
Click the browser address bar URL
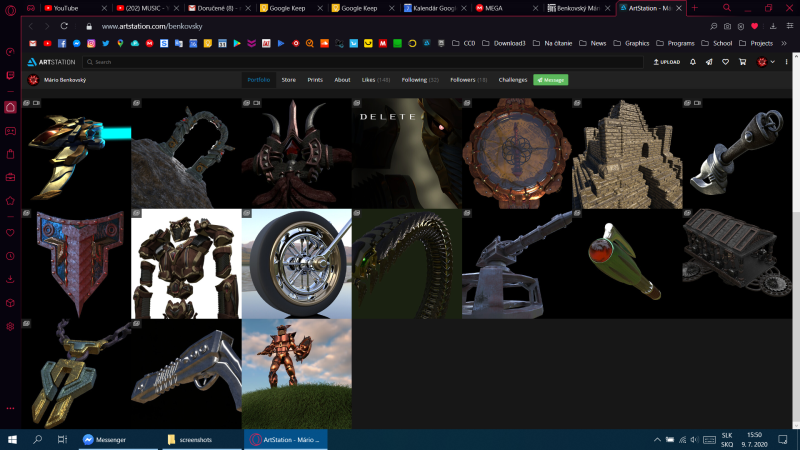pos(152,26)
